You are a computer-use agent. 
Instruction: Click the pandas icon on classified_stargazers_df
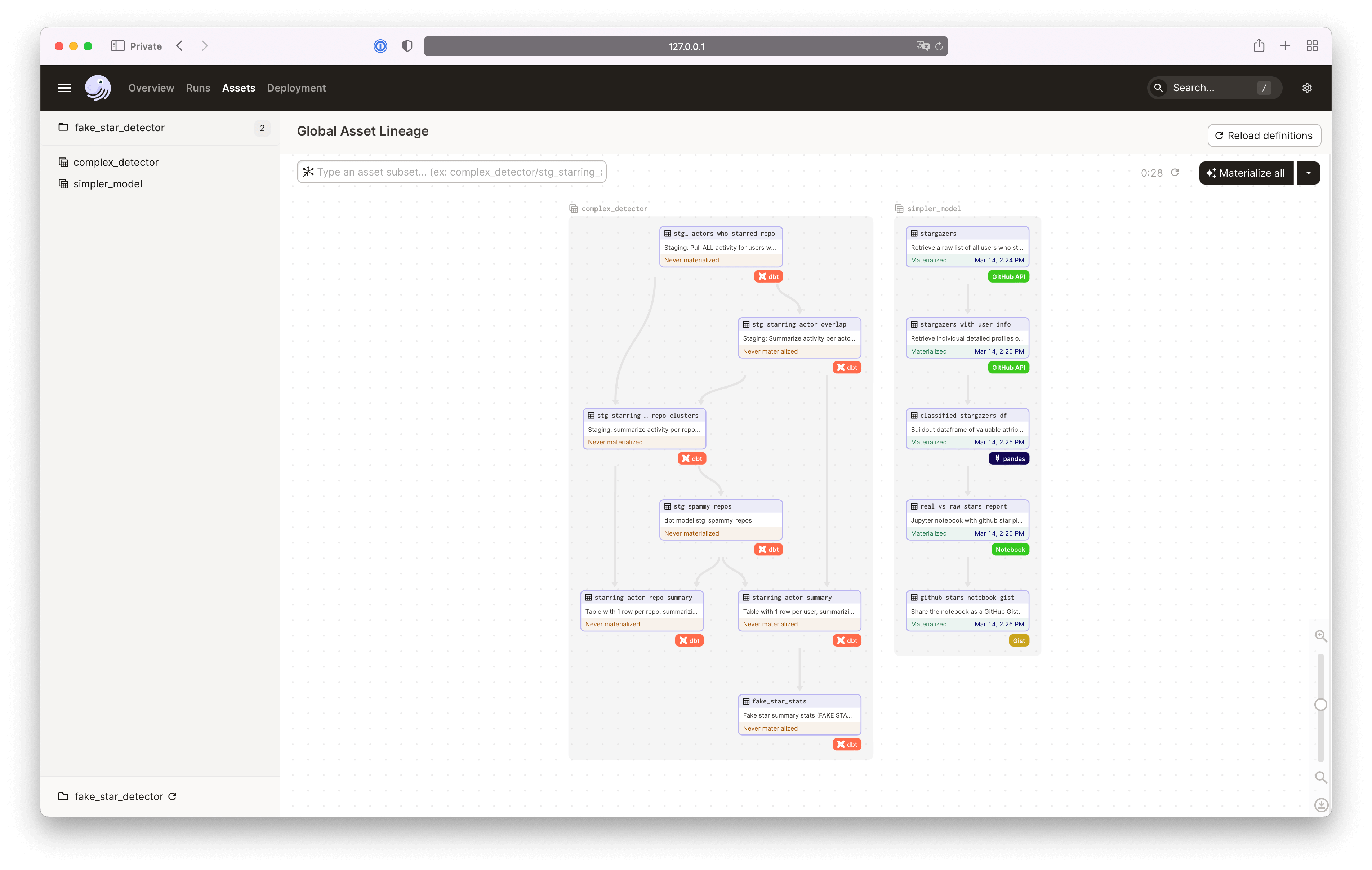pyautogui.click(x=1009, y=458)
